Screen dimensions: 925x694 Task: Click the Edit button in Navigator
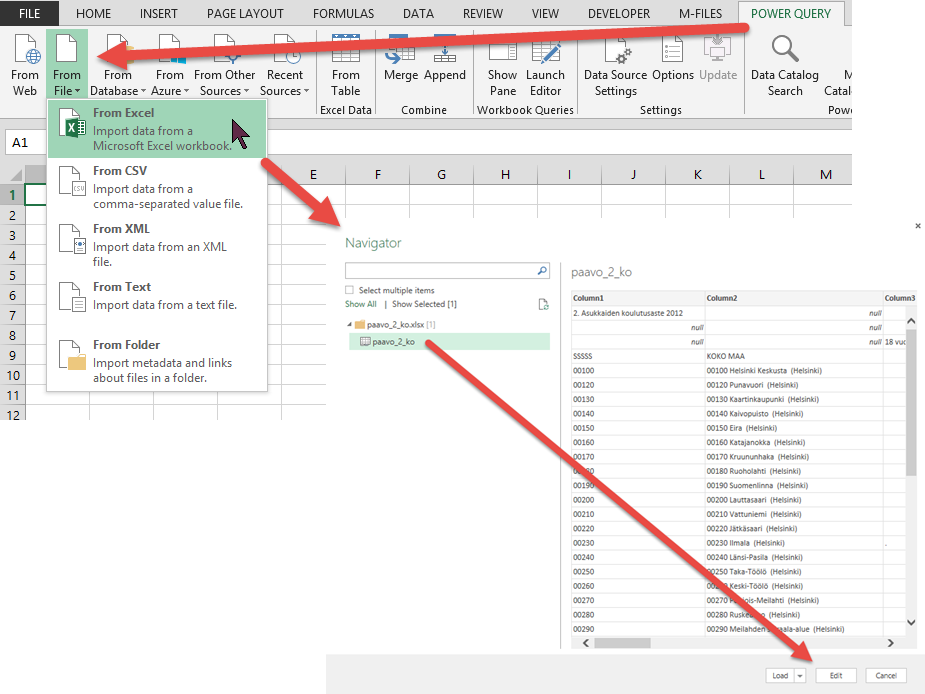coord(836,676)
